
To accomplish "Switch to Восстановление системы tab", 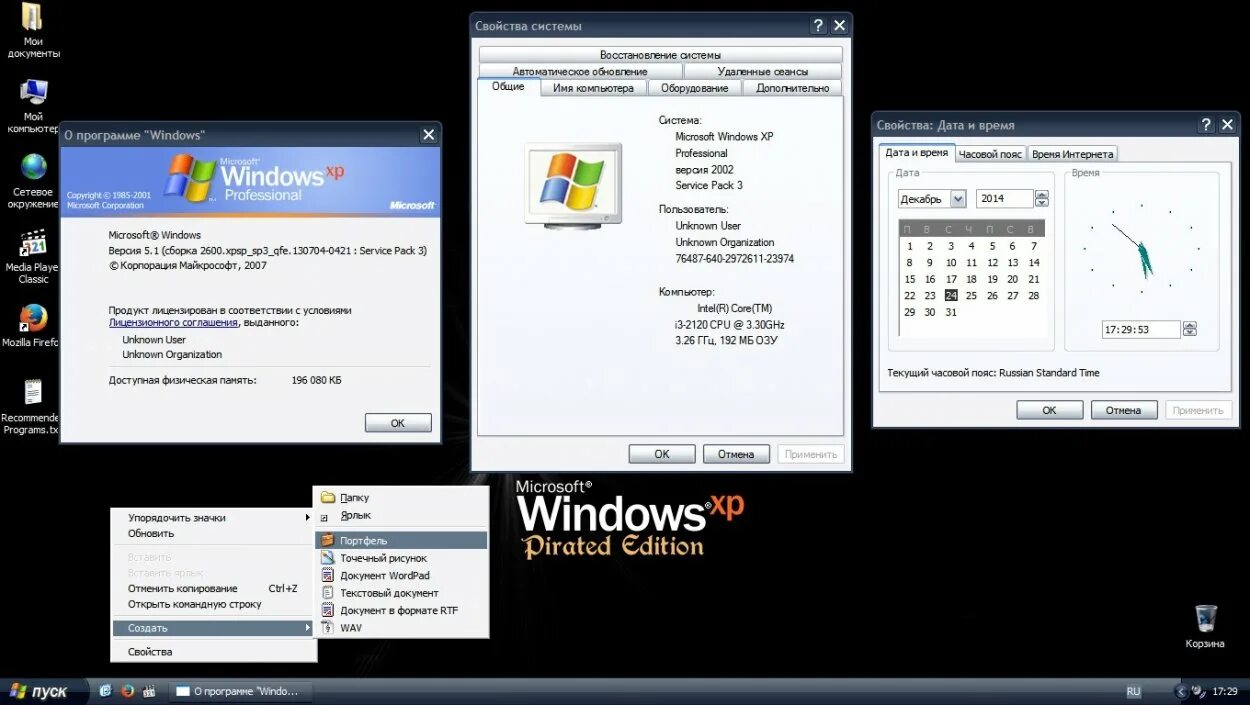I will [x=660, y=55].
